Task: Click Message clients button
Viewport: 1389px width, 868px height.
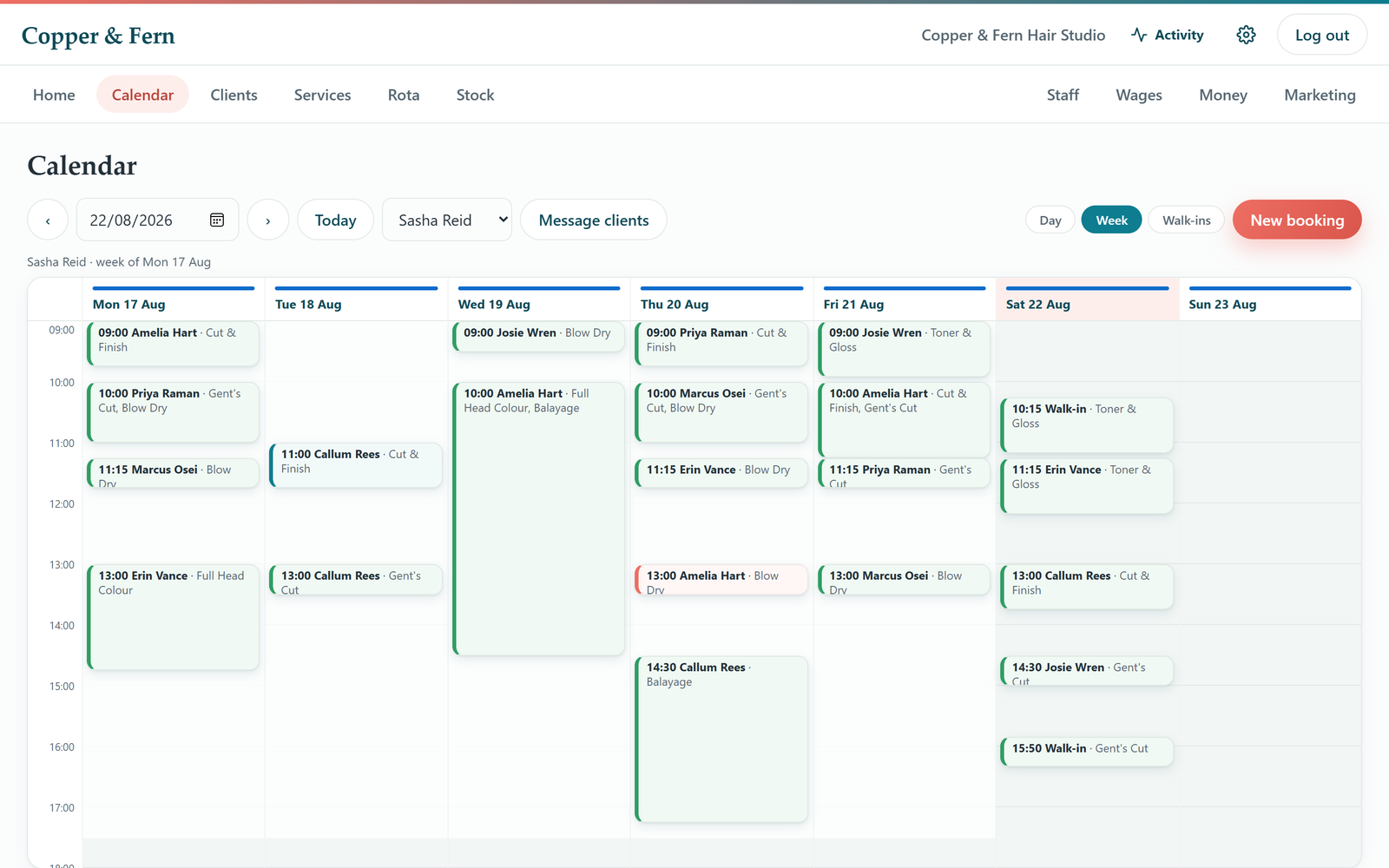Action: 594,220
